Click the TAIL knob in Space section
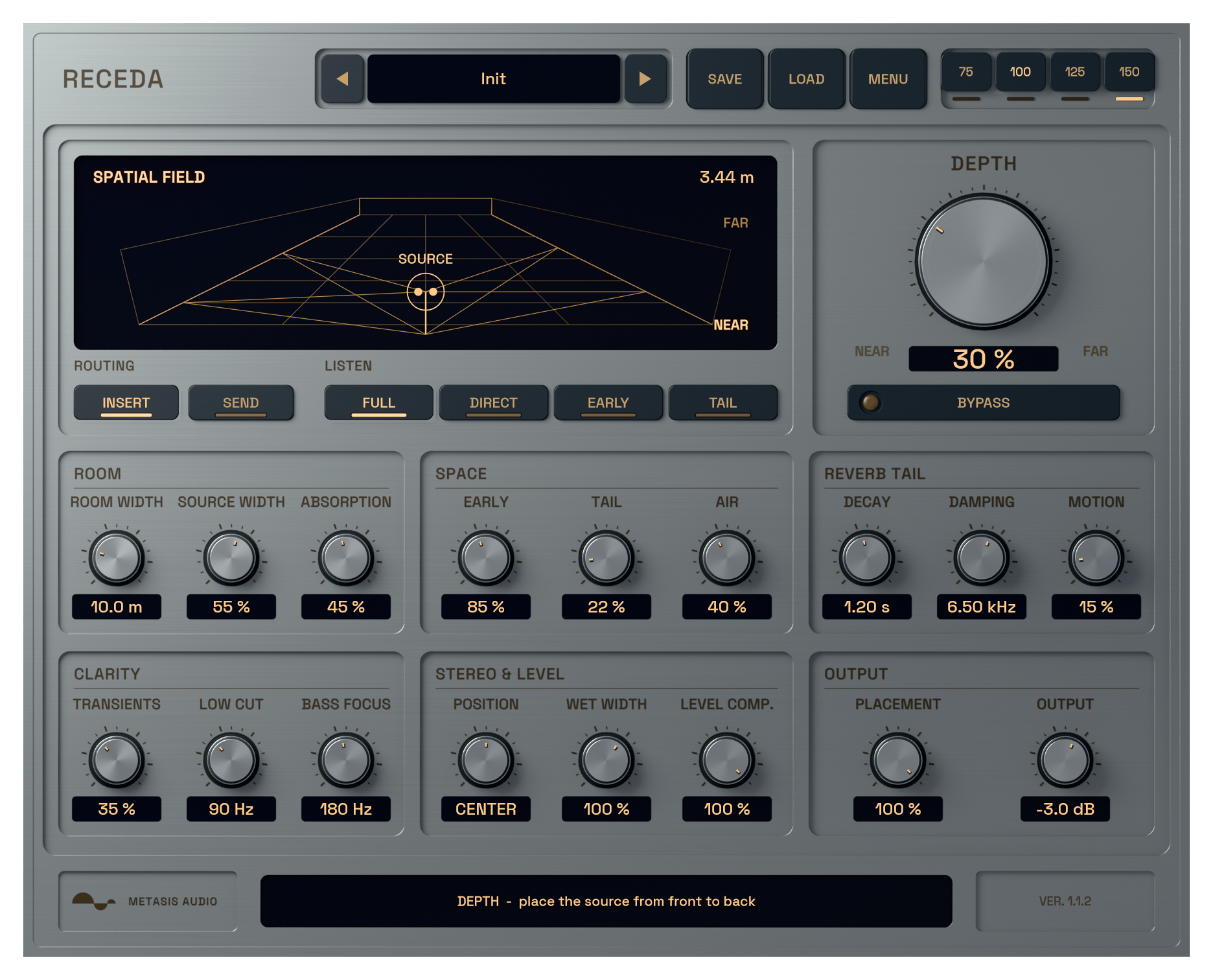This screenshot has width=1213, height=980. [606, 558]
